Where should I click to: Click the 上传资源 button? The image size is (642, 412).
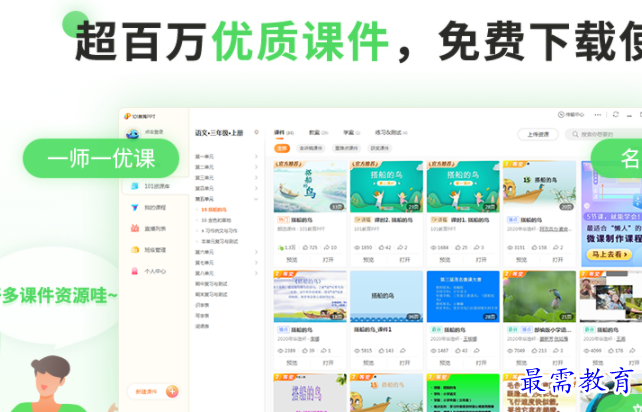click(x=538, y=134)
